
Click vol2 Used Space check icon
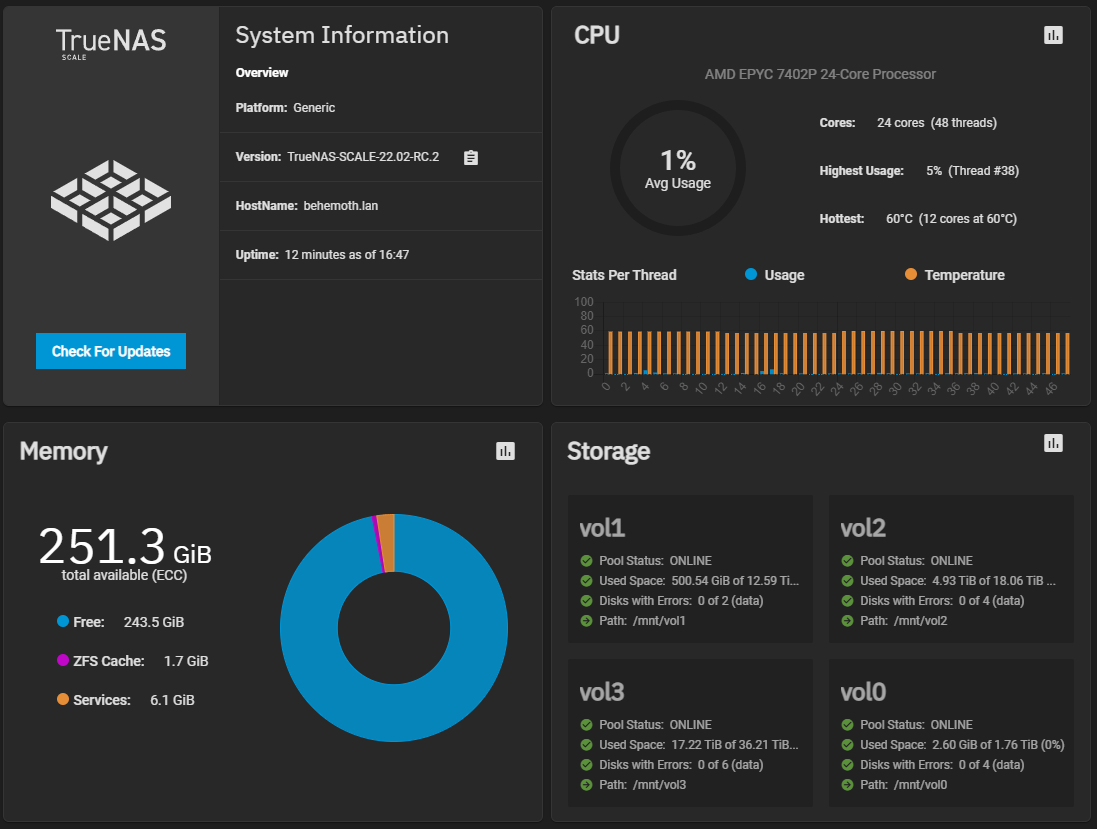point(847,581)
